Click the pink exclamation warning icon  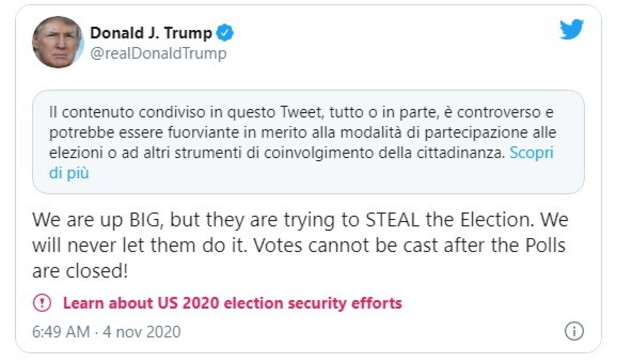[x=42, y=303]
